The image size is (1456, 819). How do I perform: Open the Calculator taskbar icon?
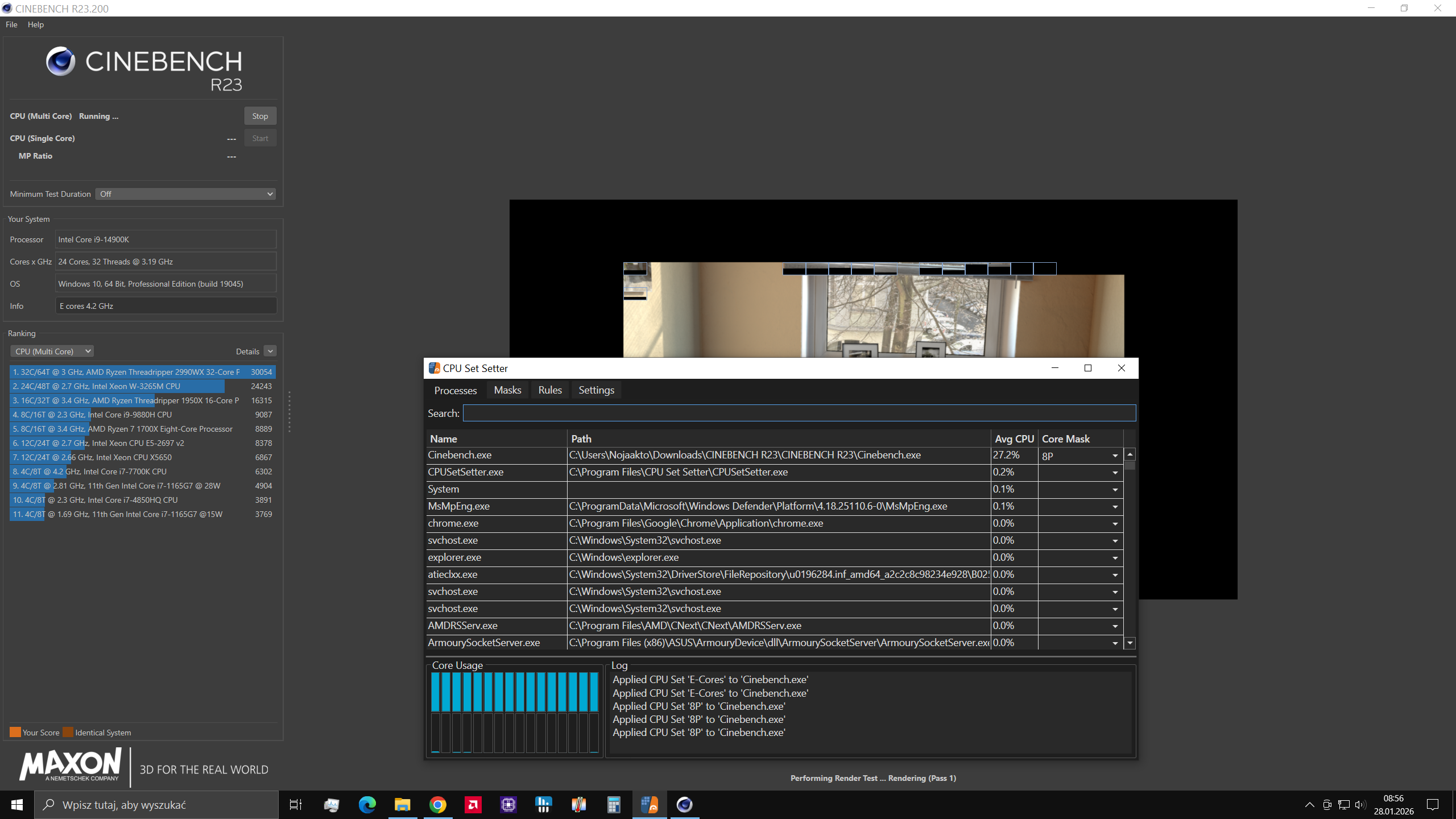pyautogui.click(x=613, y=805)
